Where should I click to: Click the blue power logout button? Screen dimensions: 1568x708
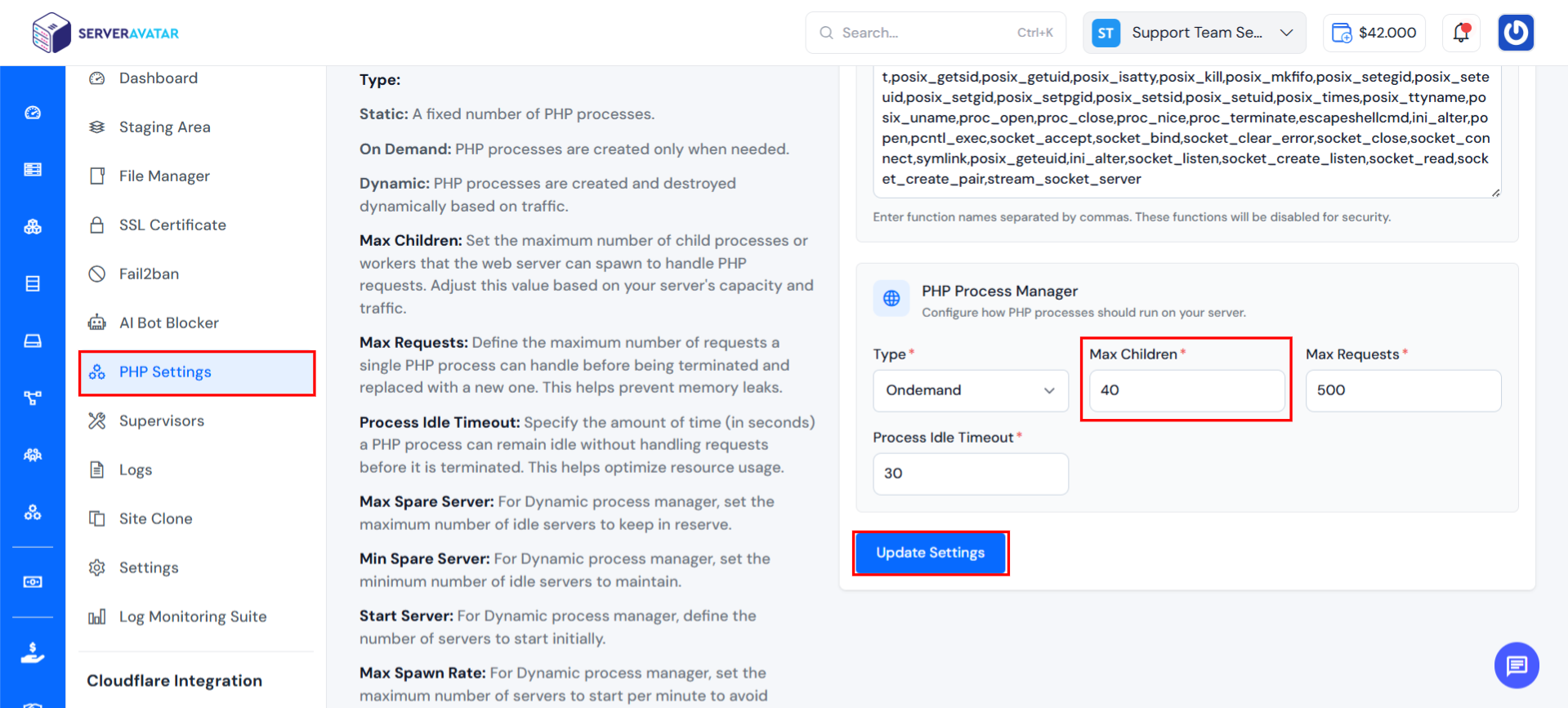tap(1516, 33)
